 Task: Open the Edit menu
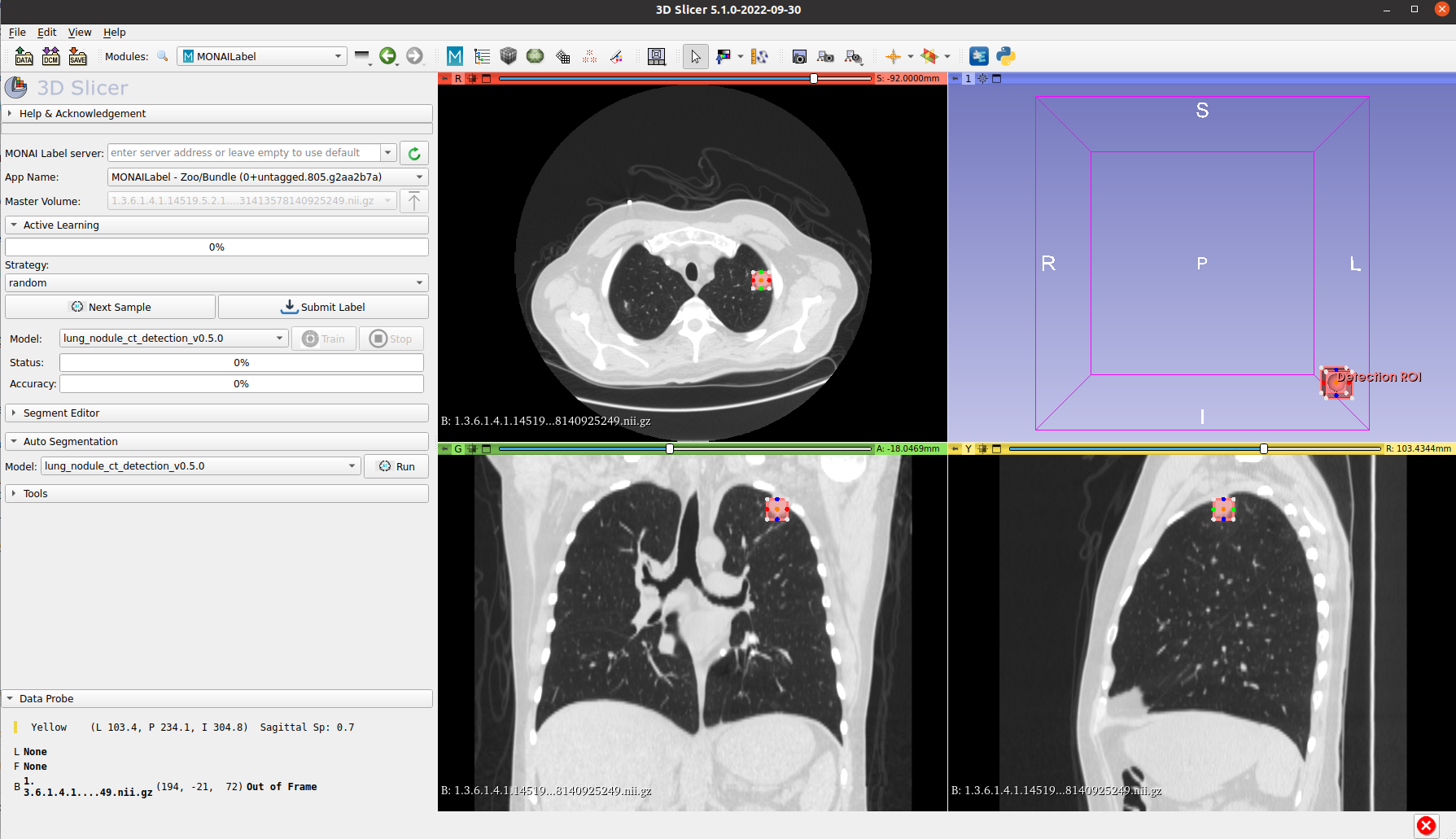[46, 33]
